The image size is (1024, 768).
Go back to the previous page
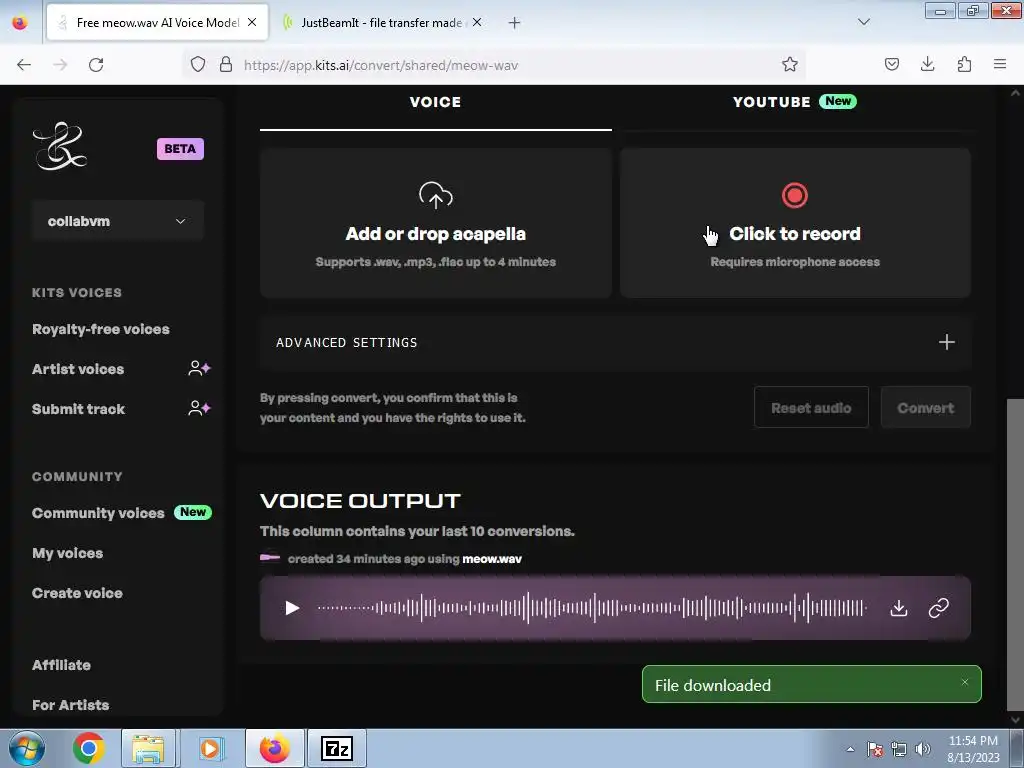pyautogui.click(x=24, y=65)
